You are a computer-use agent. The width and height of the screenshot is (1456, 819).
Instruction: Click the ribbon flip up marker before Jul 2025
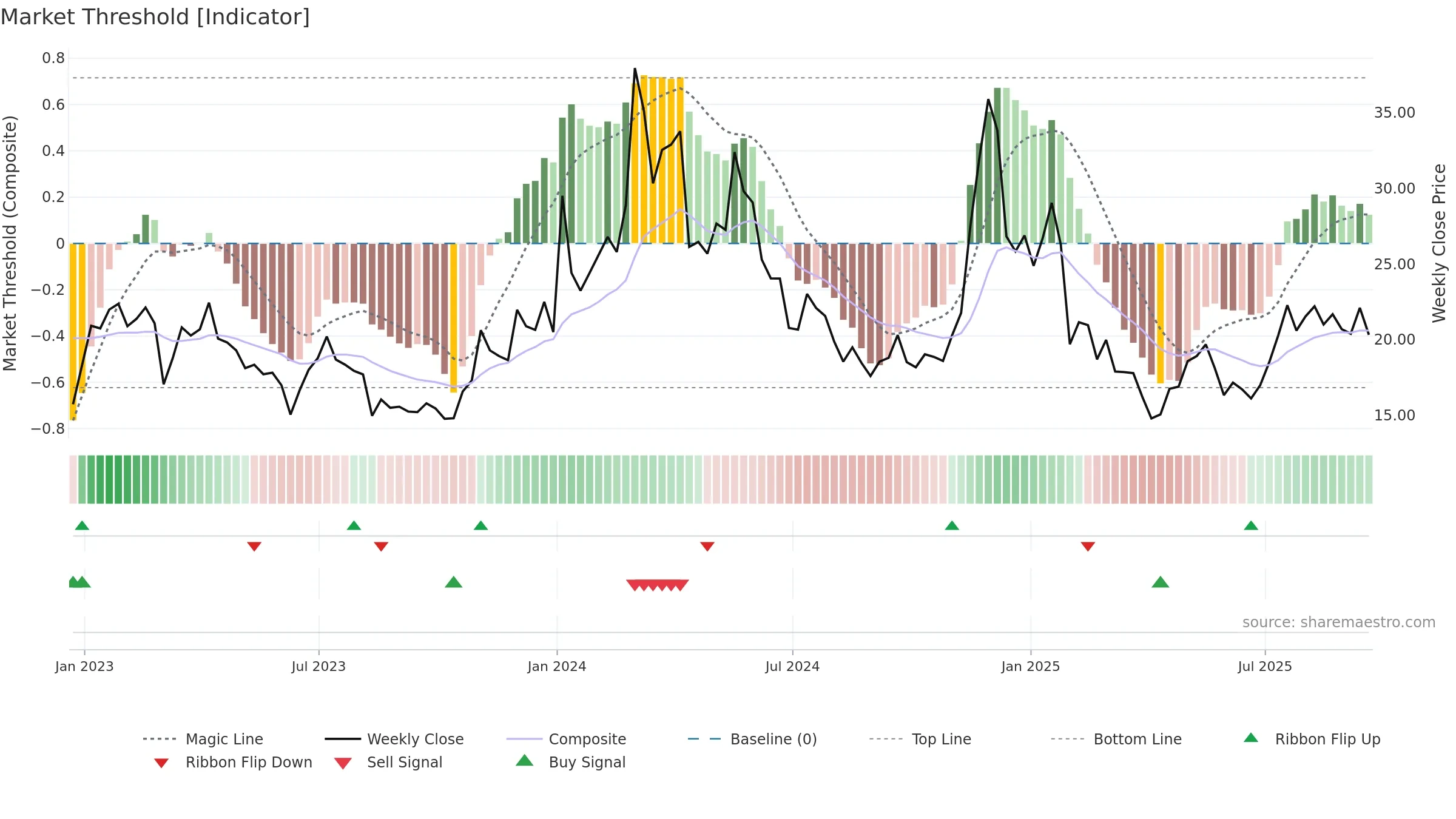coord(1251,525)
